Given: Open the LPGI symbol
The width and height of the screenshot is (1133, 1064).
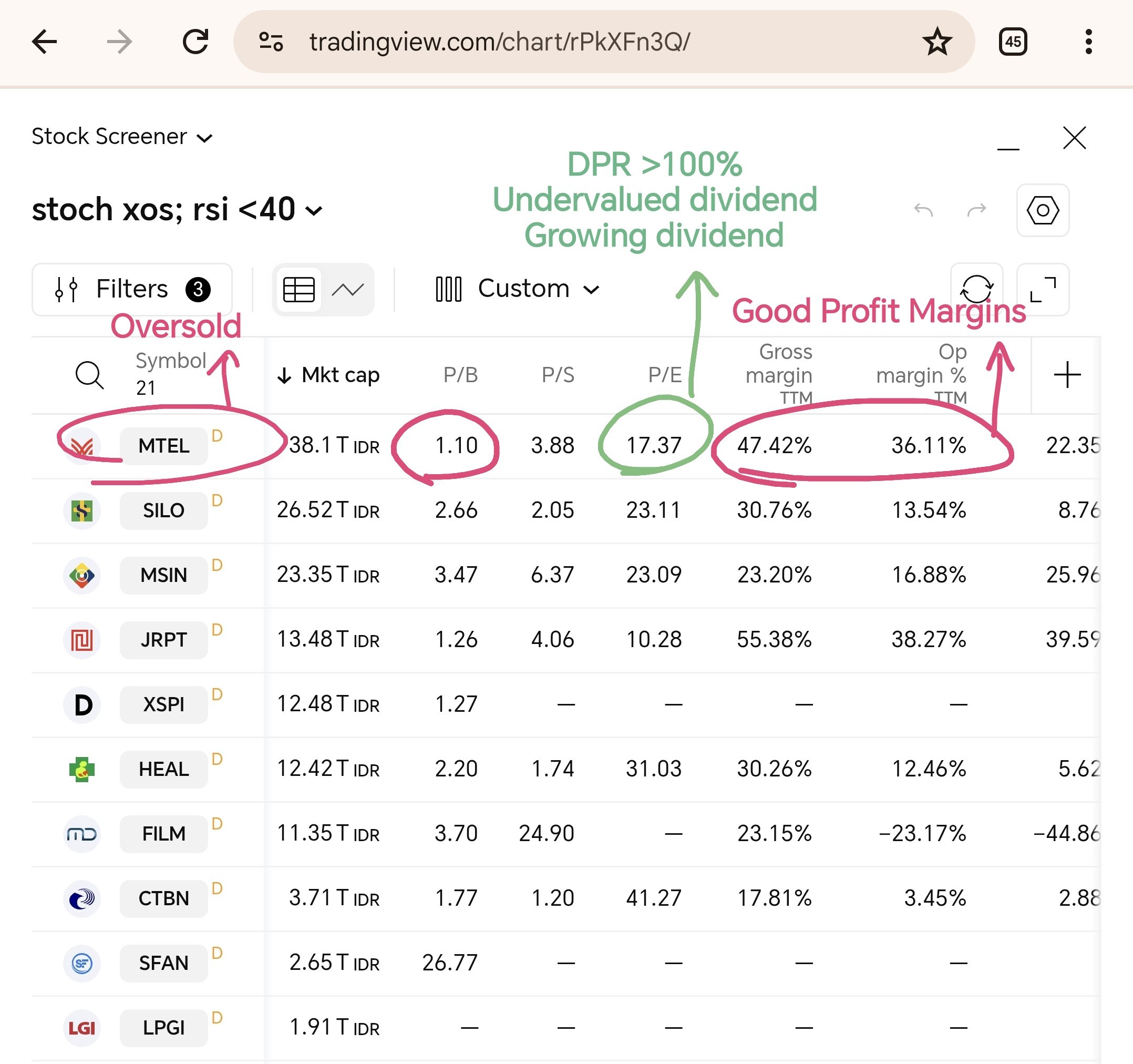Looking at the screenshot, I should click(163, 1028).
